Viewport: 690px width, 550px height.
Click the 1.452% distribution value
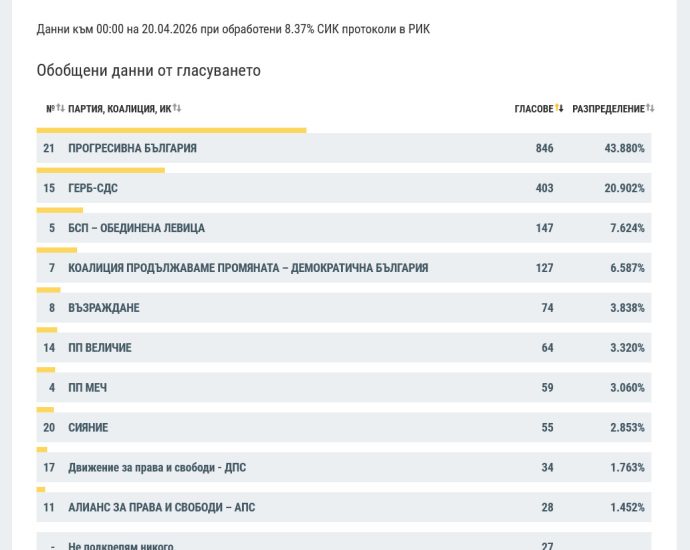coord(627,507)
